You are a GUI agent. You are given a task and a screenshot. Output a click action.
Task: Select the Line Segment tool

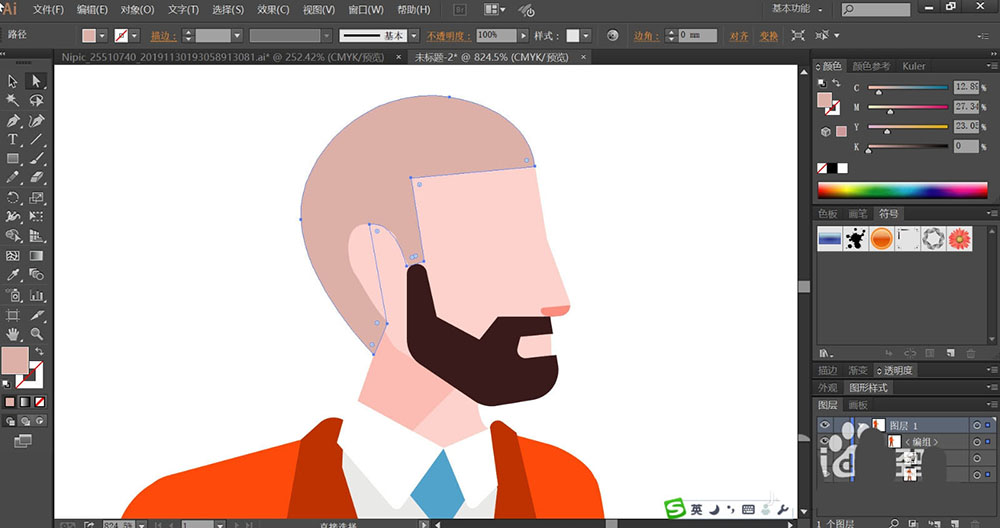36,140
